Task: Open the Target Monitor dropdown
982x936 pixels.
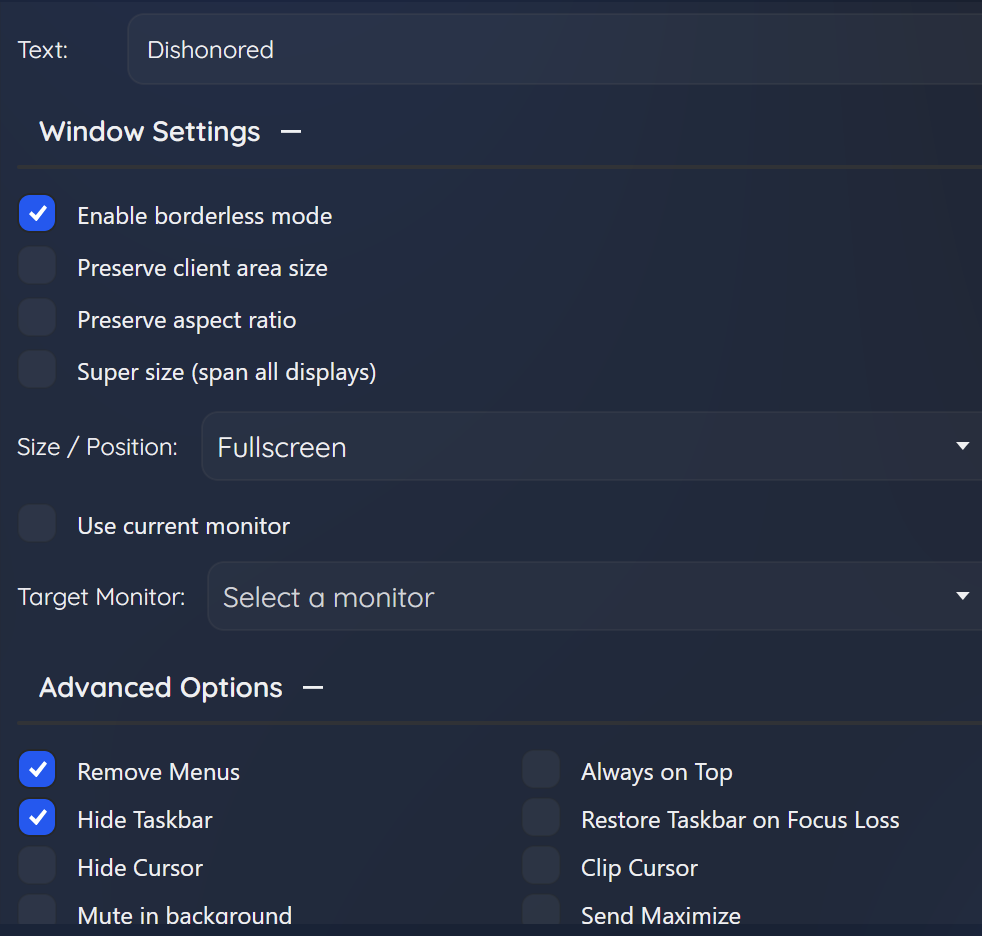Action: point(595,597)
